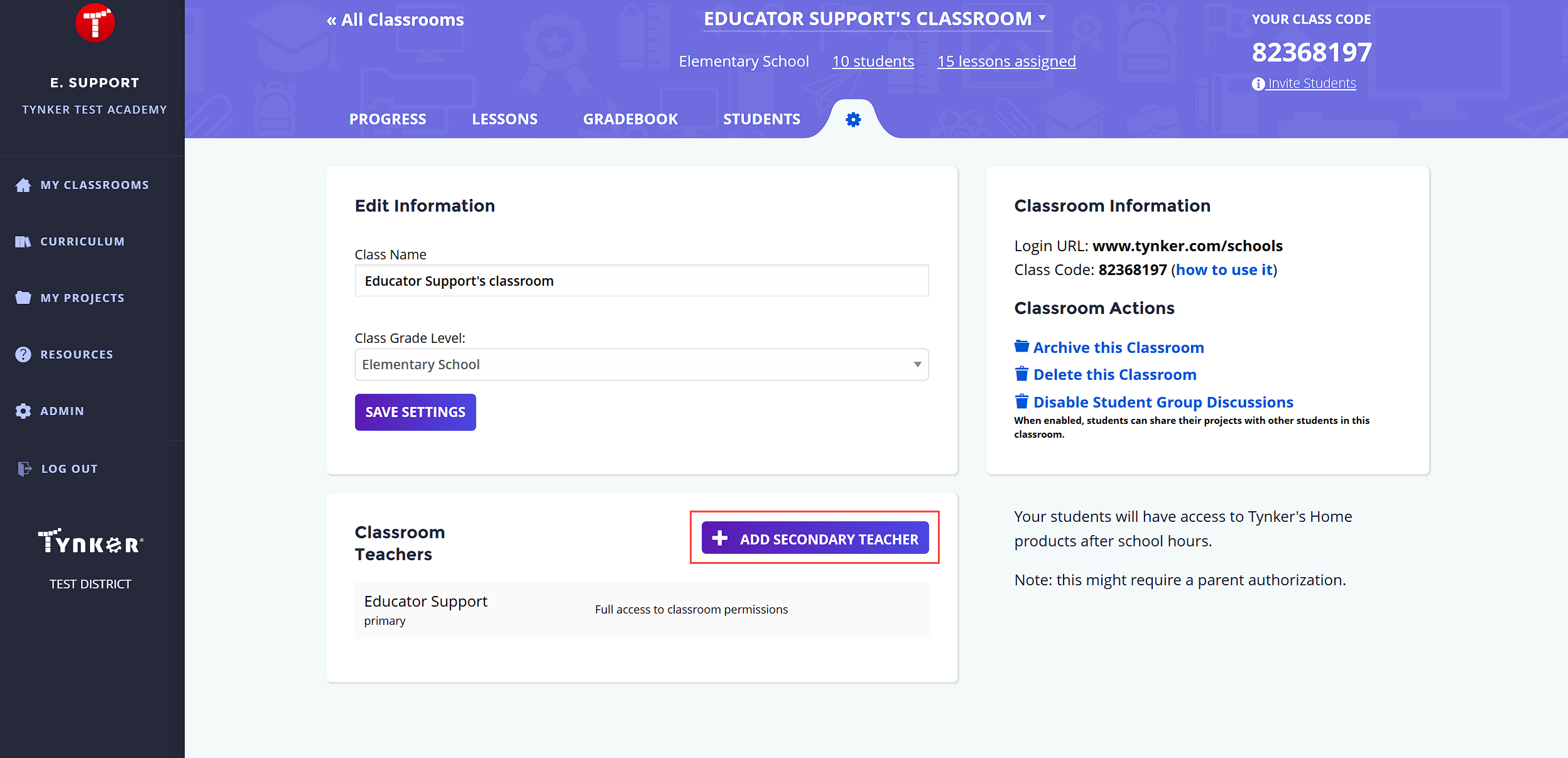Click the E. Support user name
Image resolution: width=1568 pixels, height=758 pixels.
pos(95,83)
